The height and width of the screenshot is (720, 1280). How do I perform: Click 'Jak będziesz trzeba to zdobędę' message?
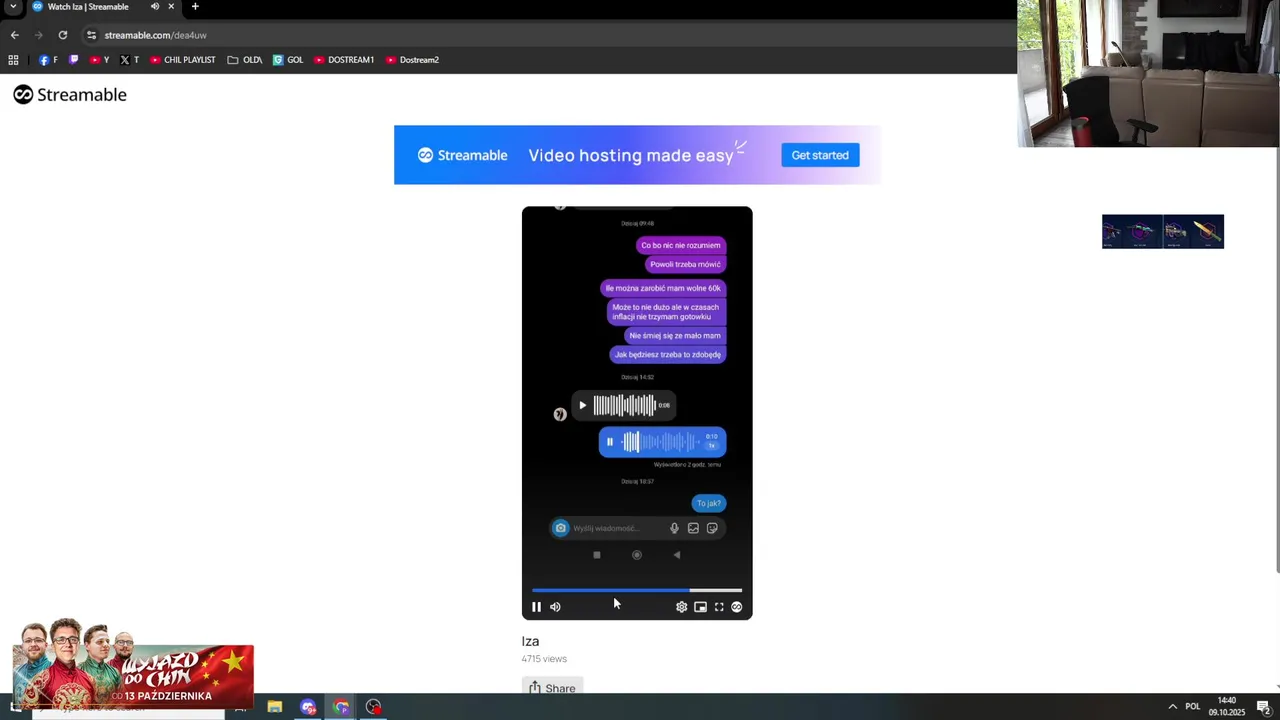coord(668,354)
